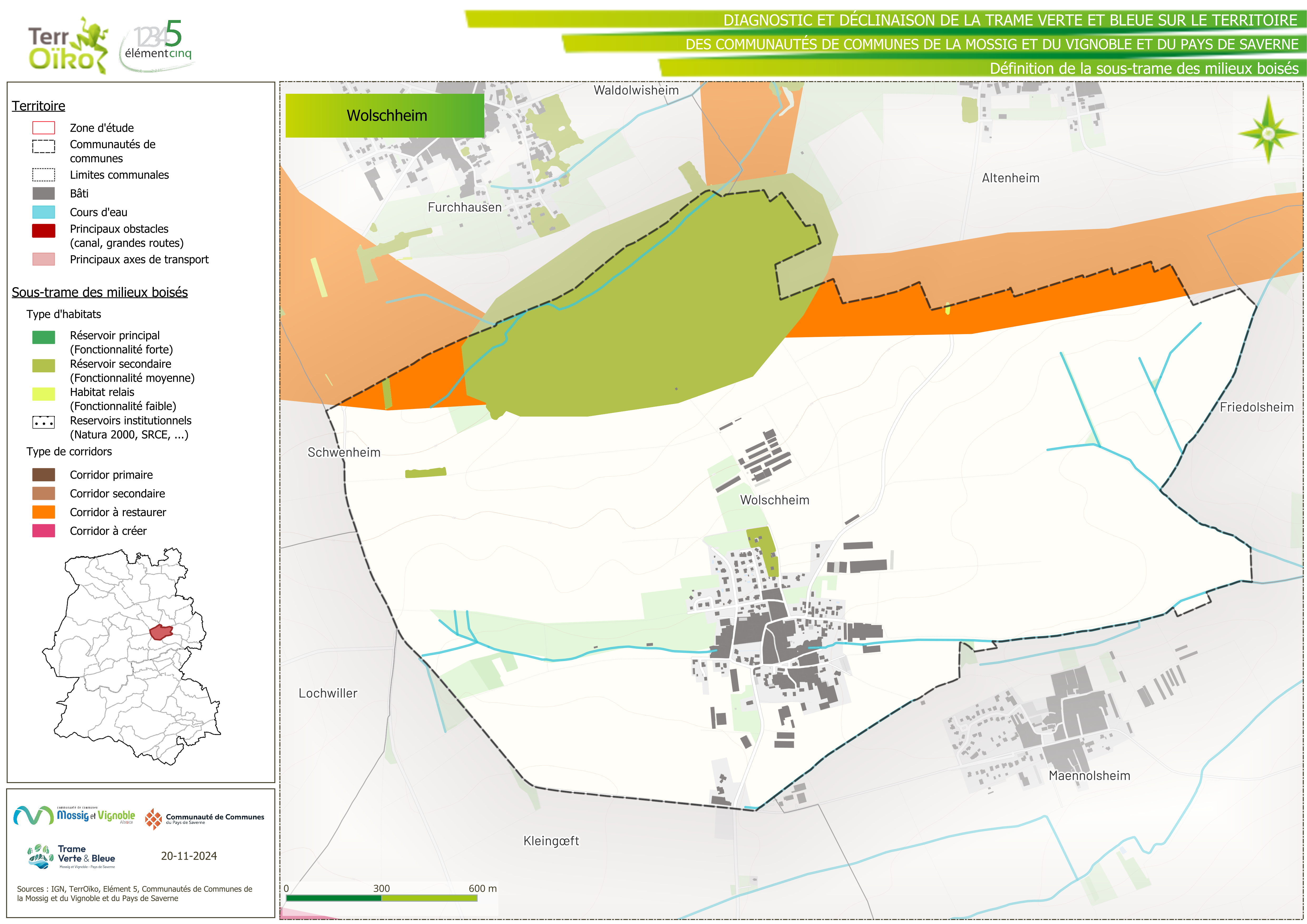
Task: Click the Bâti gray legend symbol
Action: [x=44, y=194]
